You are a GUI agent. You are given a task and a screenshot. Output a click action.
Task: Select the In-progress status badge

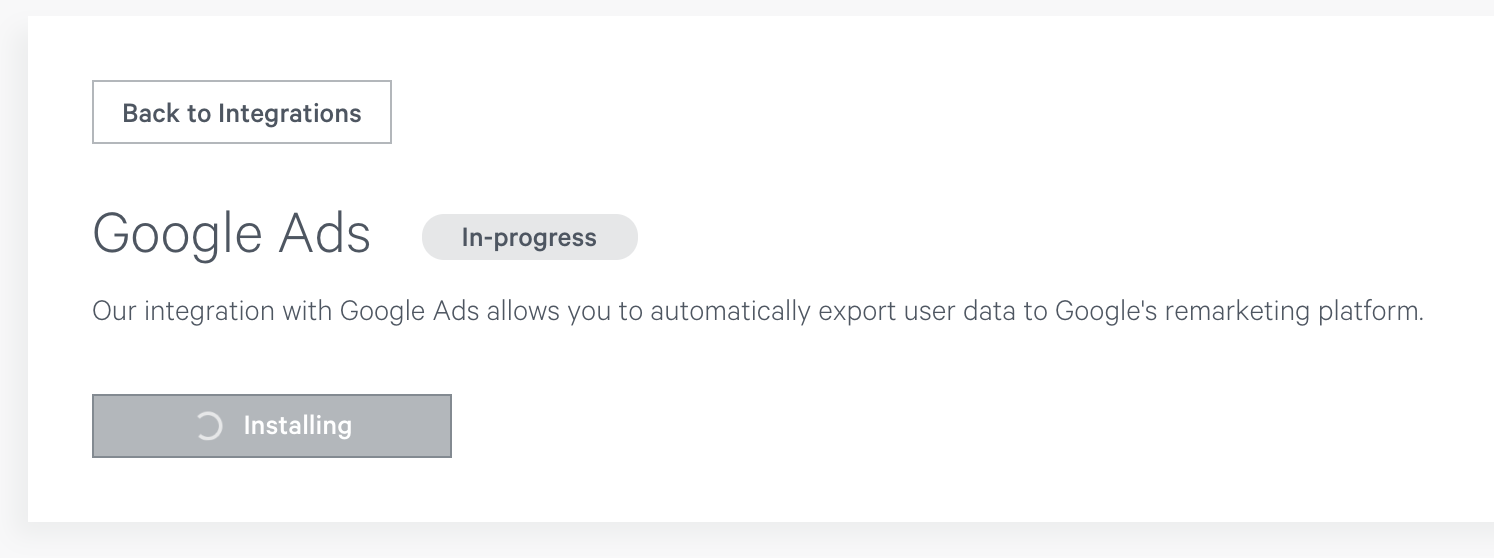coord(530,237)
